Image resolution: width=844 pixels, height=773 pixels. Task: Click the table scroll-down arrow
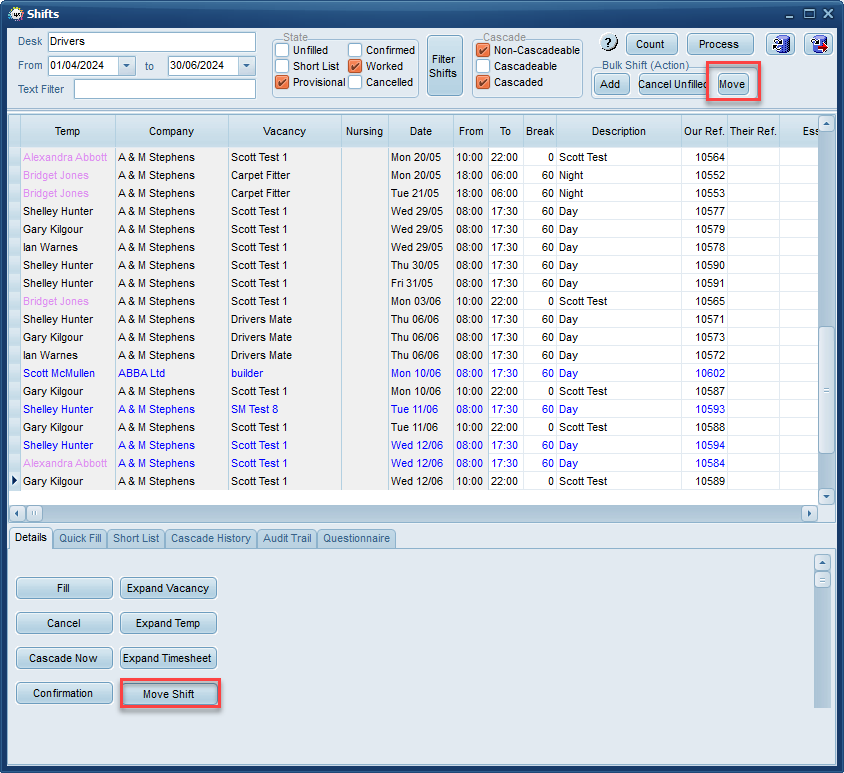click(826, 496)
